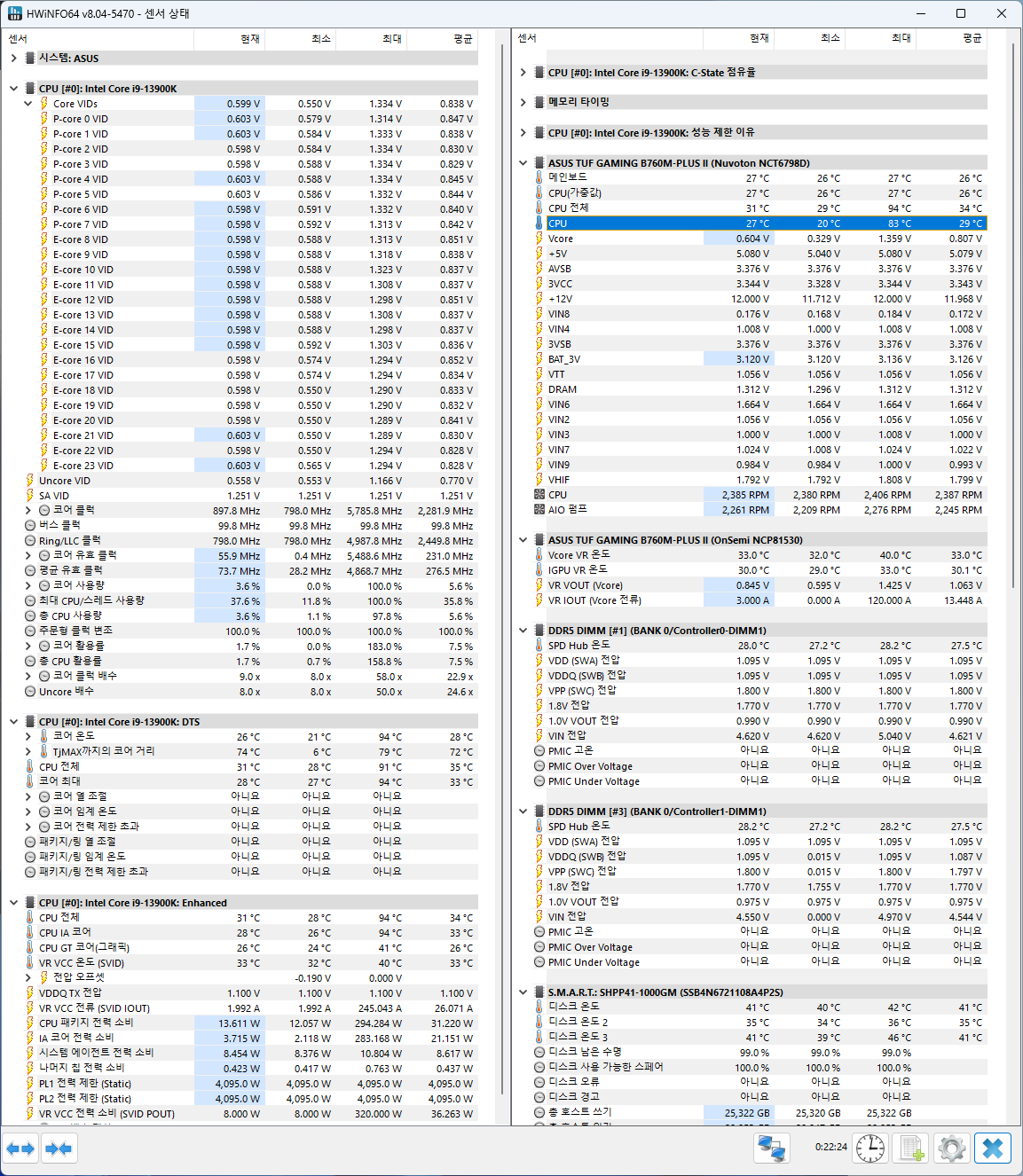The height and width of the screenshot is (1176, 1023).
Task: Collapse the DDR5 DIMM [#1] group
Action: [x=523, y=631]
